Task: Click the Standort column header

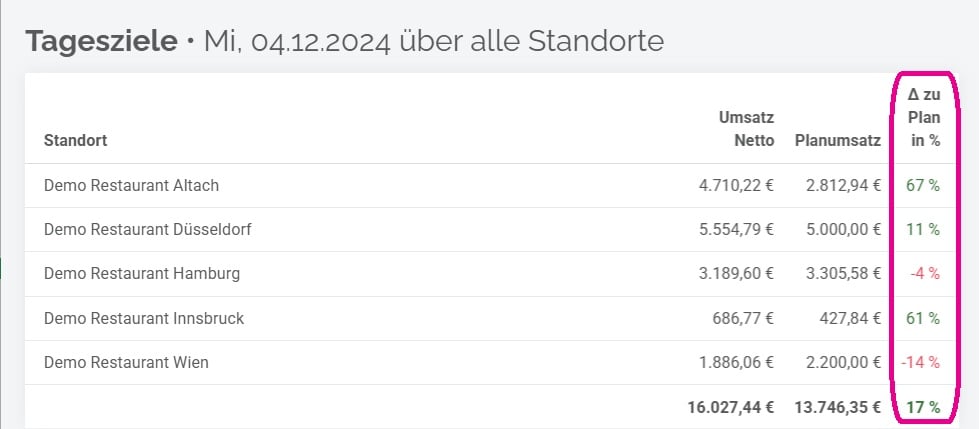Action: [x=75, y=141]
